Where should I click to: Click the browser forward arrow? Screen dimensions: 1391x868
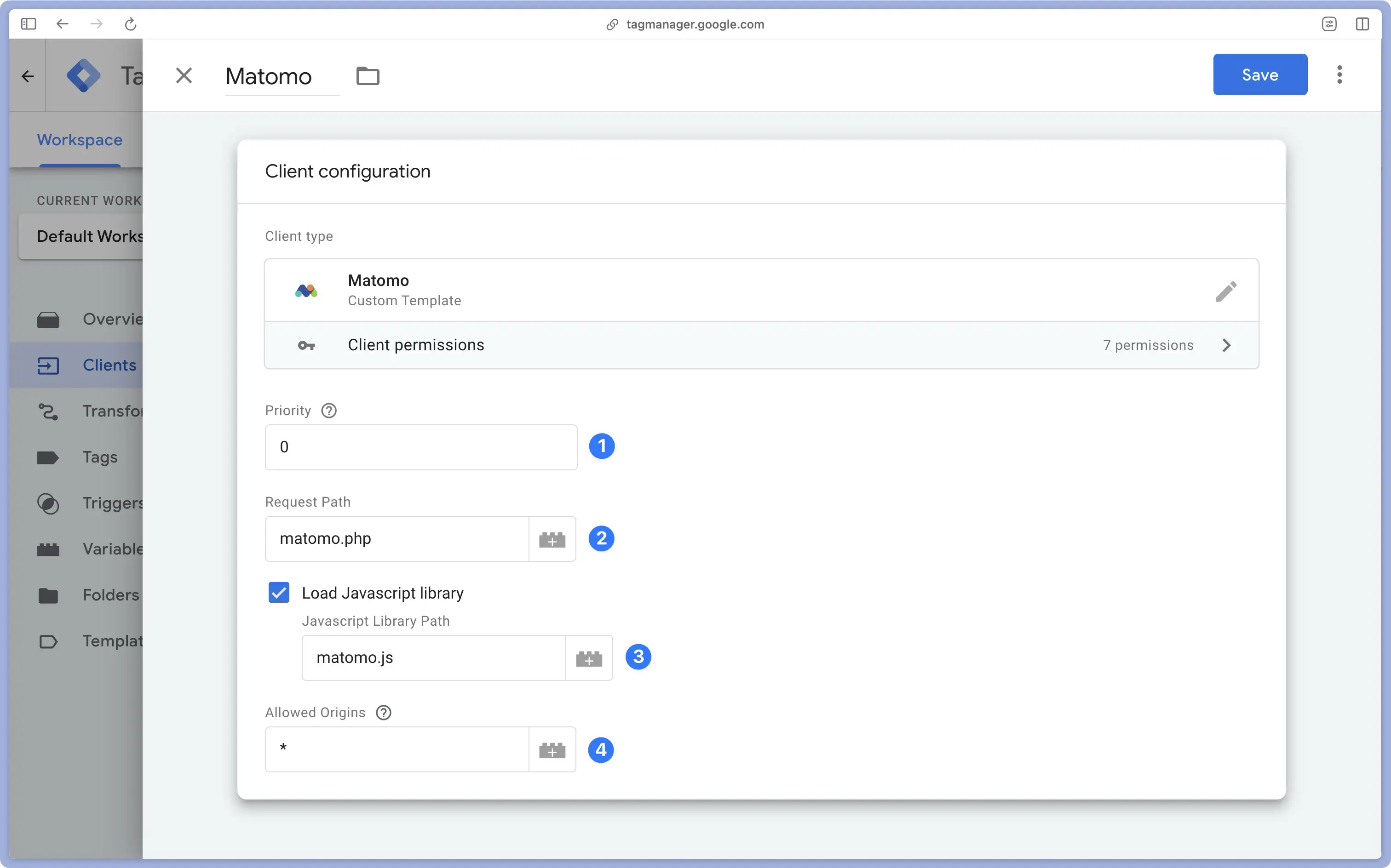click(97, 24)
